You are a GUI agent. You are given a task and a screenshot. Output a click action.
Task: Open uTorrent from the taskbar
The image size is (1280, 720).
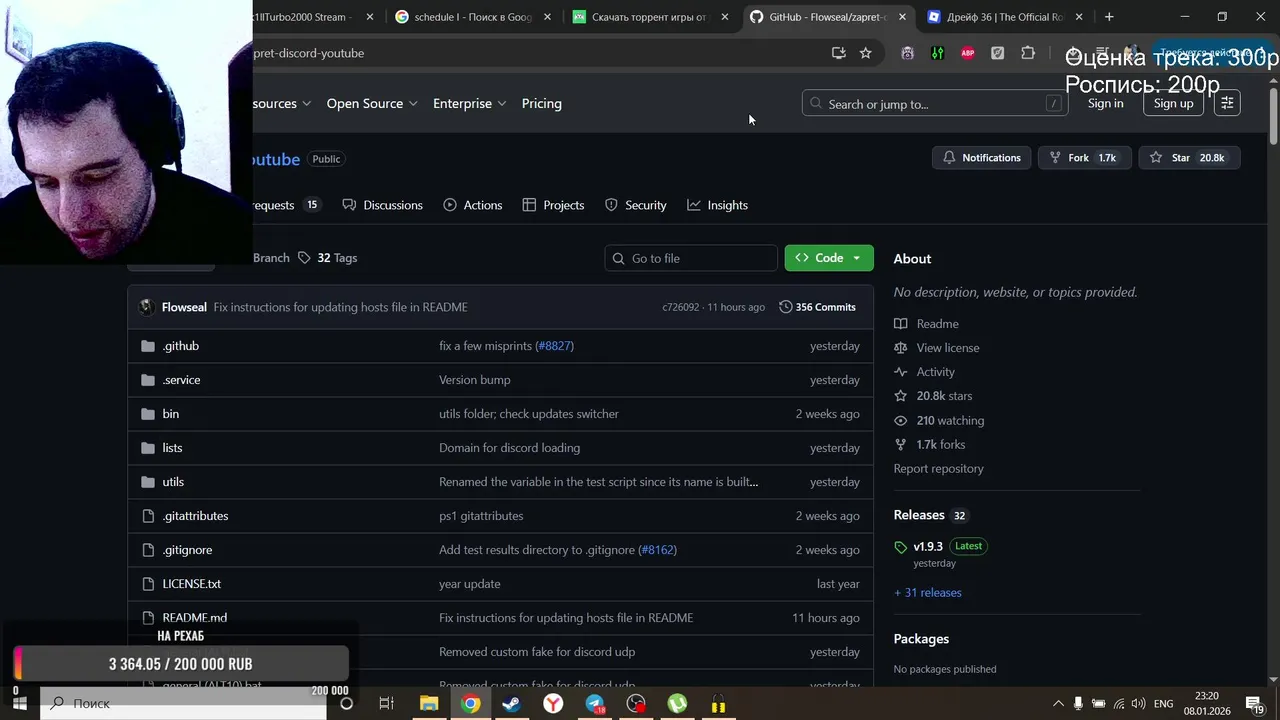[677, 703]
